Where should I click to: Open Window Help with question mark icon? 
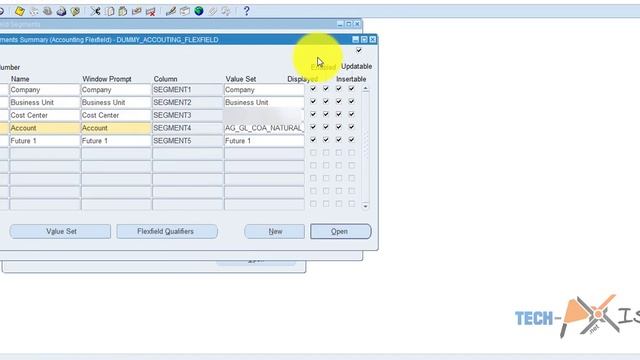(x=246, y=11)
